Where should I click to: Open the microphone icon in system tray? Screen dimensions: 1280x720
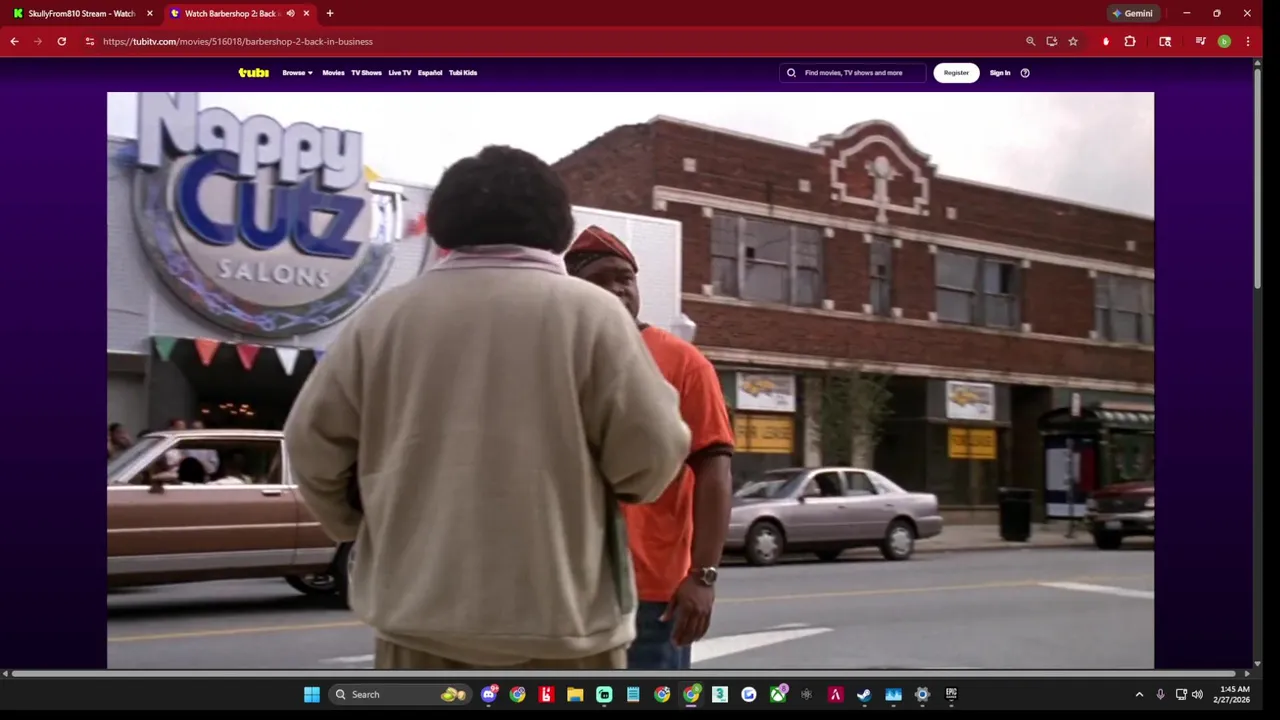[x=1160, y=694]
